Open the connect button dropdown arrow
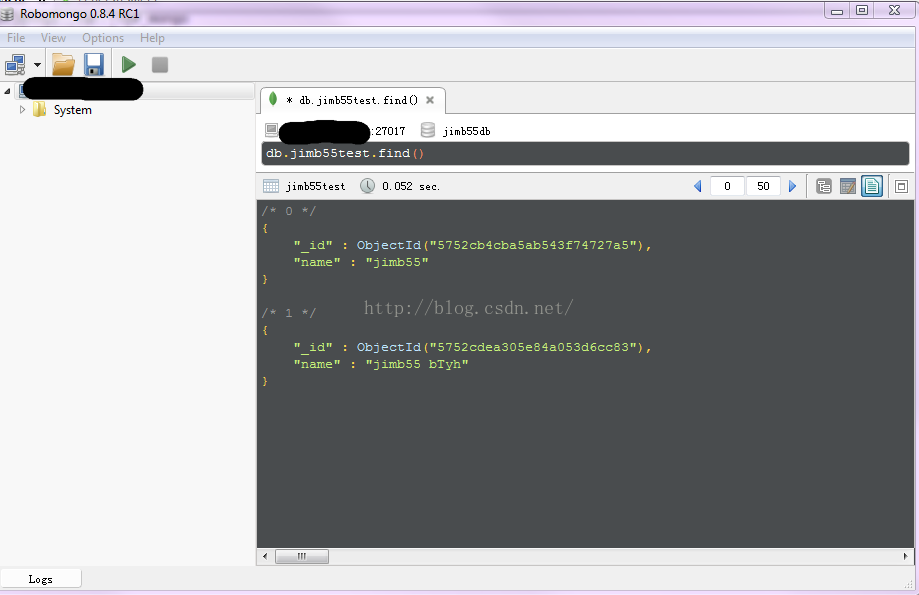The width and height of the screenshot is (919, 595). click(38, 65)
